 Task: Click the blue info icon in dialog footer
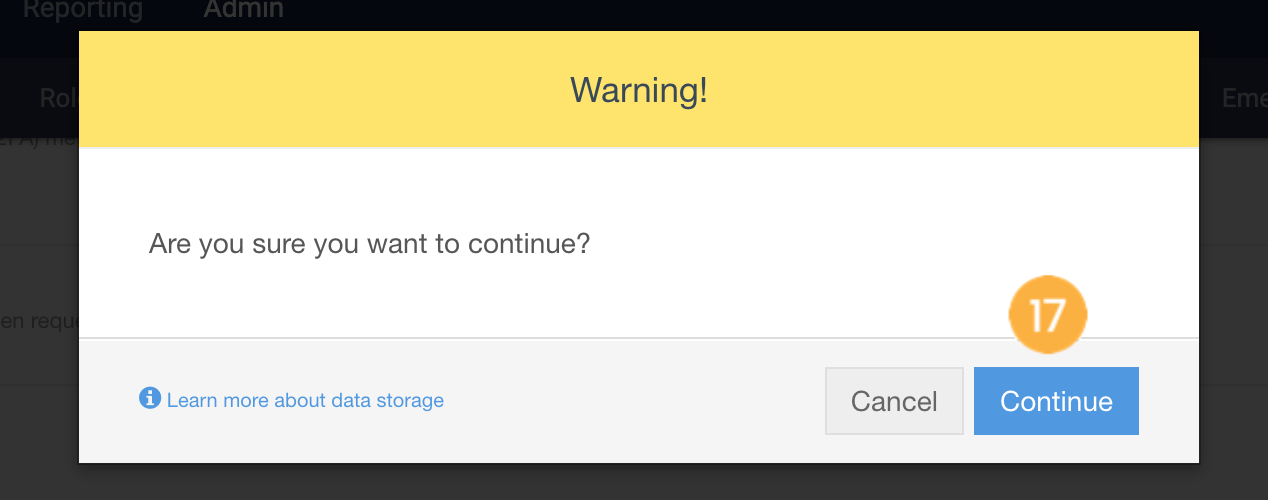coord(150,399)
